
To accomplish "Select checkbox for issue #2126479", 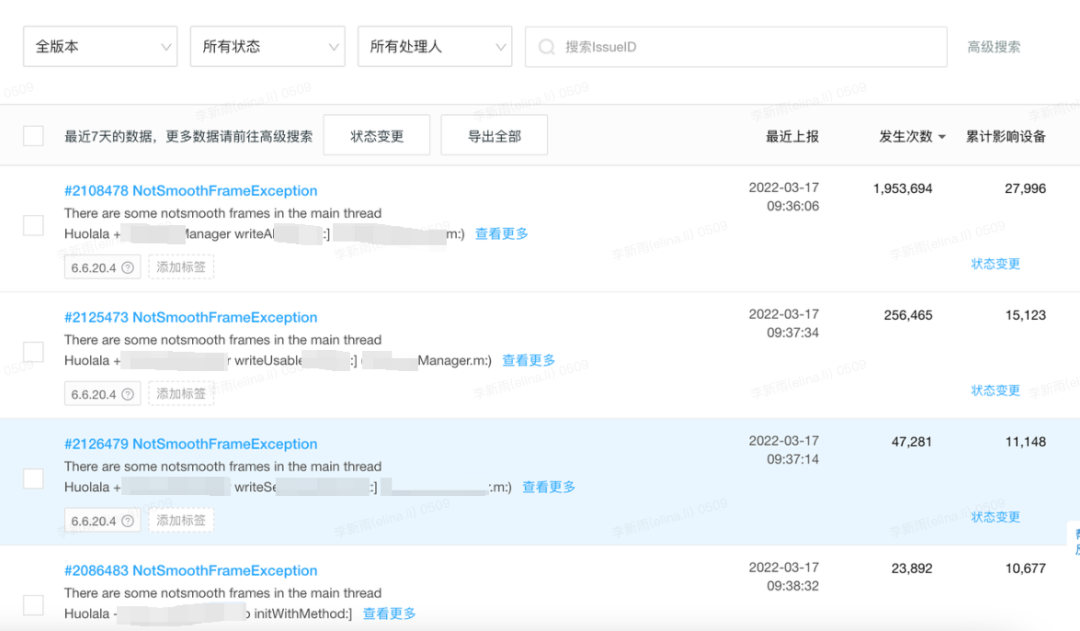I will click(33, 479).
